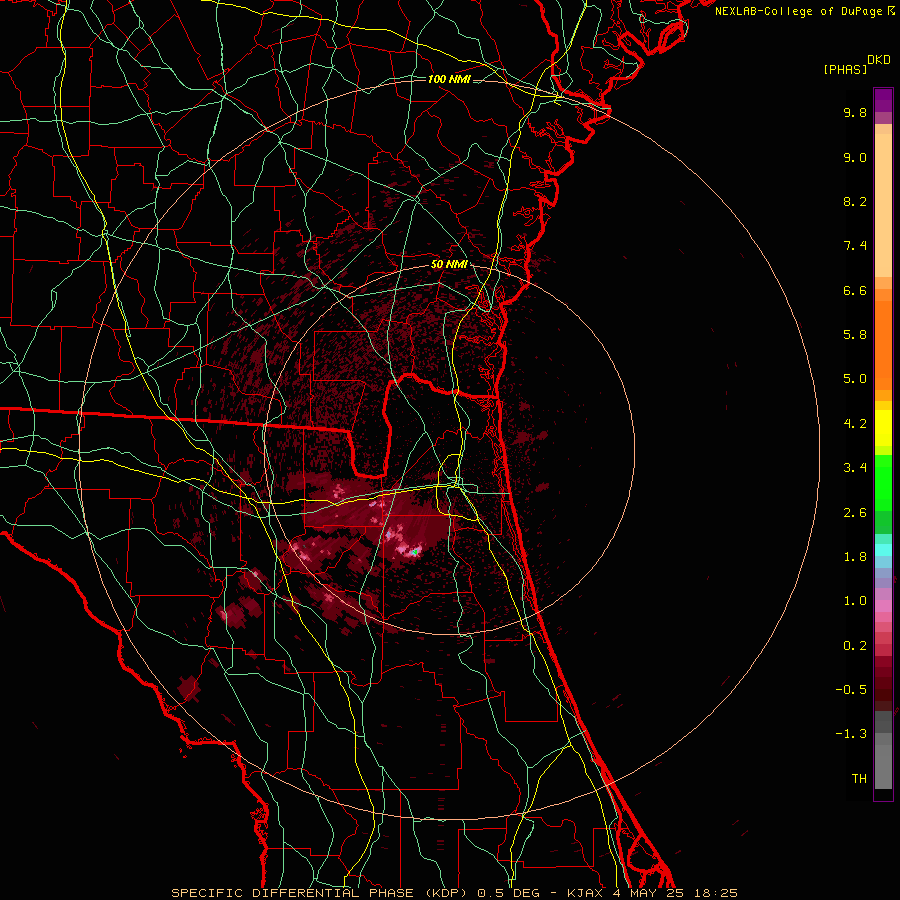
Task: Click the 9.0 value on the color scale
Action: (x=855, y=157)
